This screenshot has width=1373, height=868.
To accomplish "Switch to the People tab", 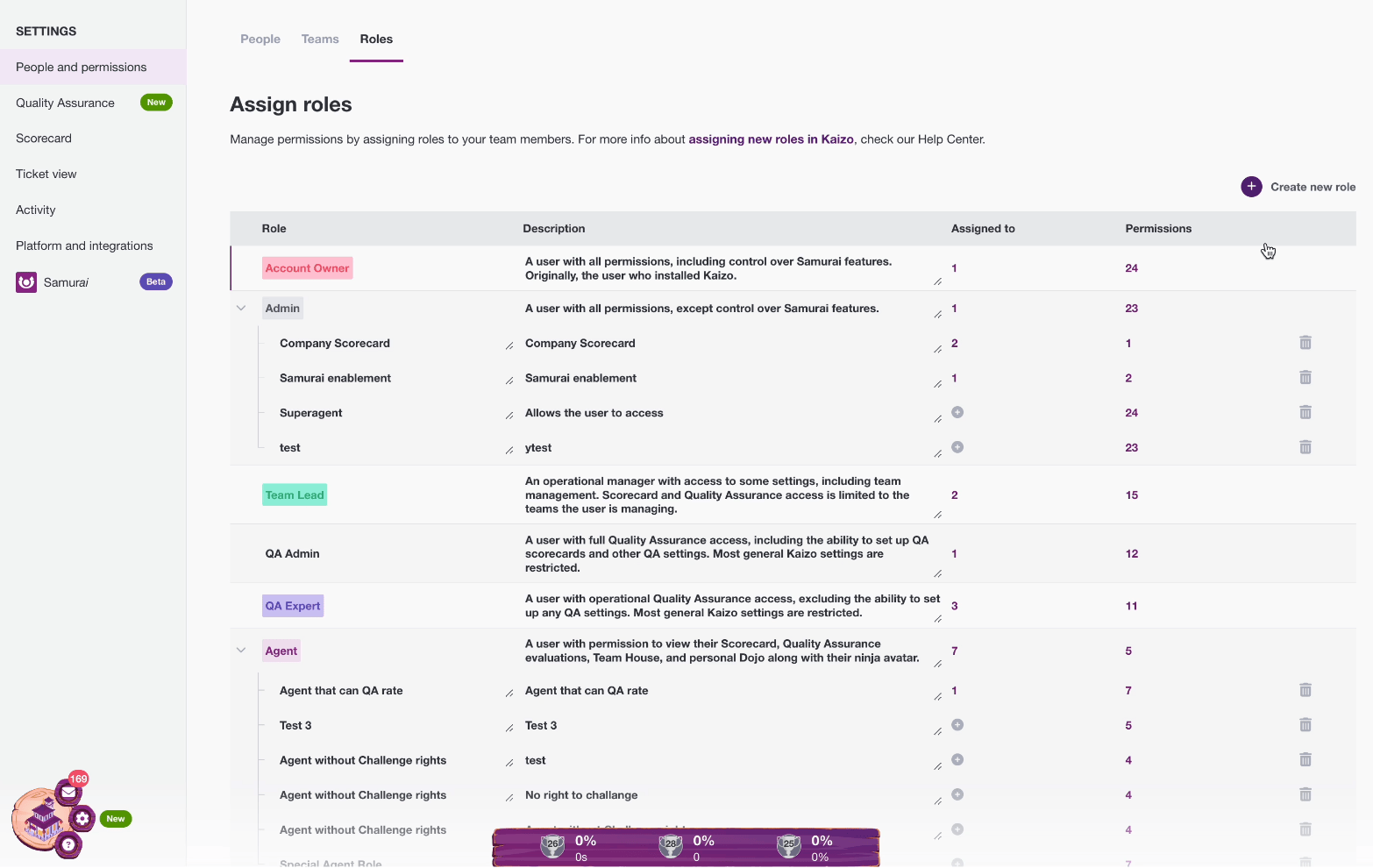I will 260,39.
